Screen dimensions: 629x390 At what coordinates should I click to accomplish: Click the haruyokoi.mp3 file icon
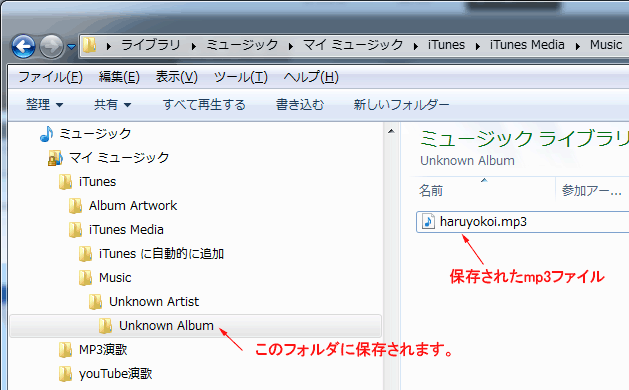tap(428, 221)
